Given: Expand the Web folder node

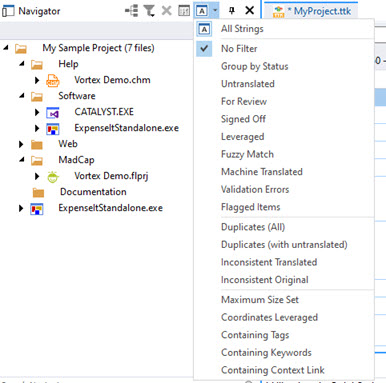Looking at the screenshot, I should (x=21, y=144).
